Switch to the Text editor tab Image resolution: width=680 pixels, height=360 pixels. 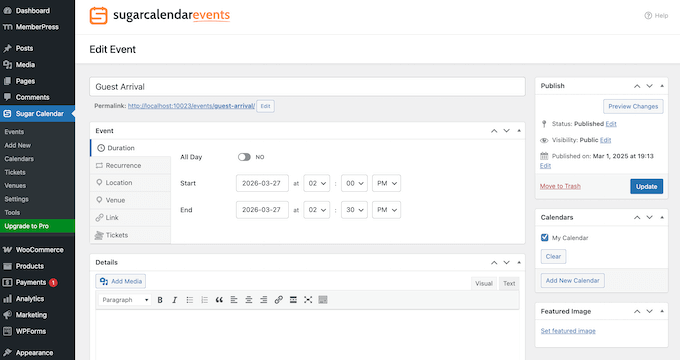coord(509,283)
